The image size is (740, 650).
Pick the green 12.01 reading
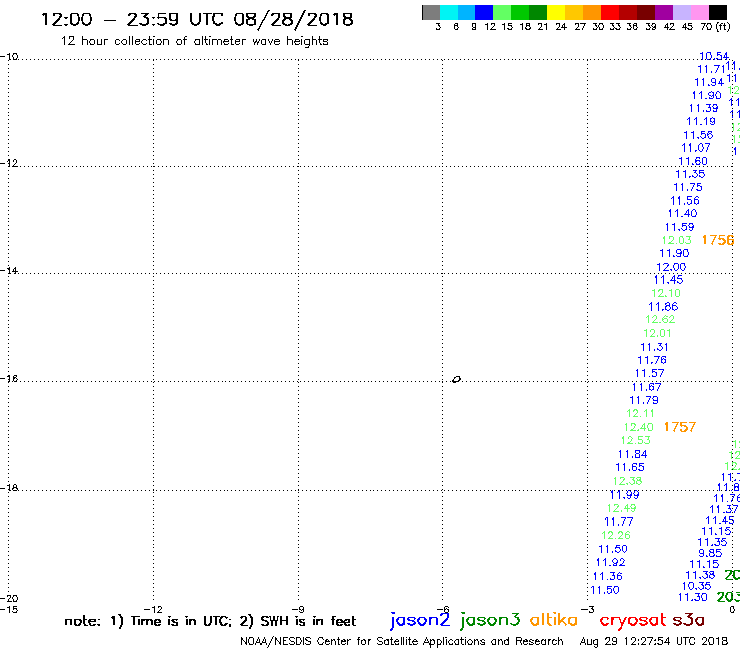point(657,333)
